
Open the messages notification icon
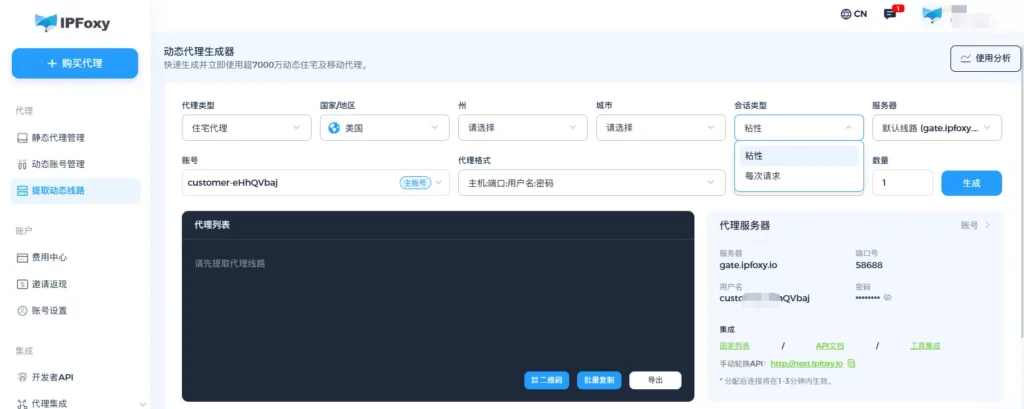click(890, 14)
